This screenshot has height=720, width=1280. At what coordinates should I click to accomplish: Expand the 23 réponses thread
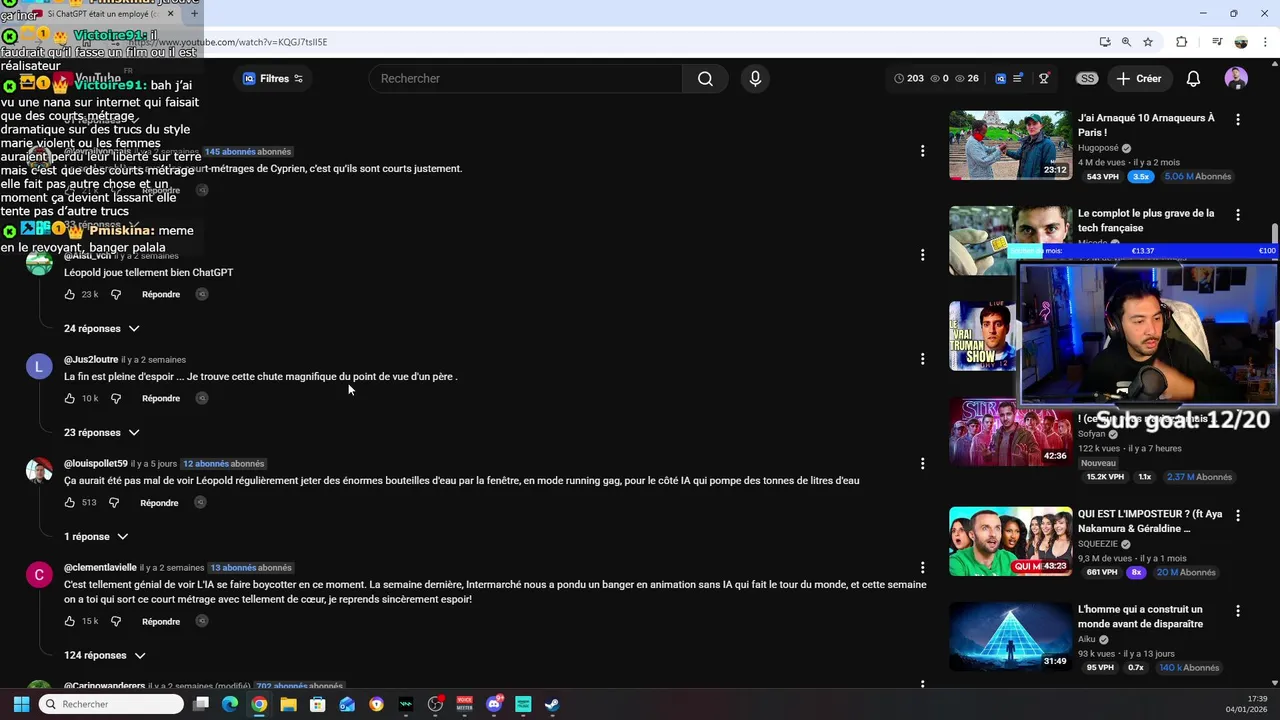pyautogui.click(x=102, y=433)
